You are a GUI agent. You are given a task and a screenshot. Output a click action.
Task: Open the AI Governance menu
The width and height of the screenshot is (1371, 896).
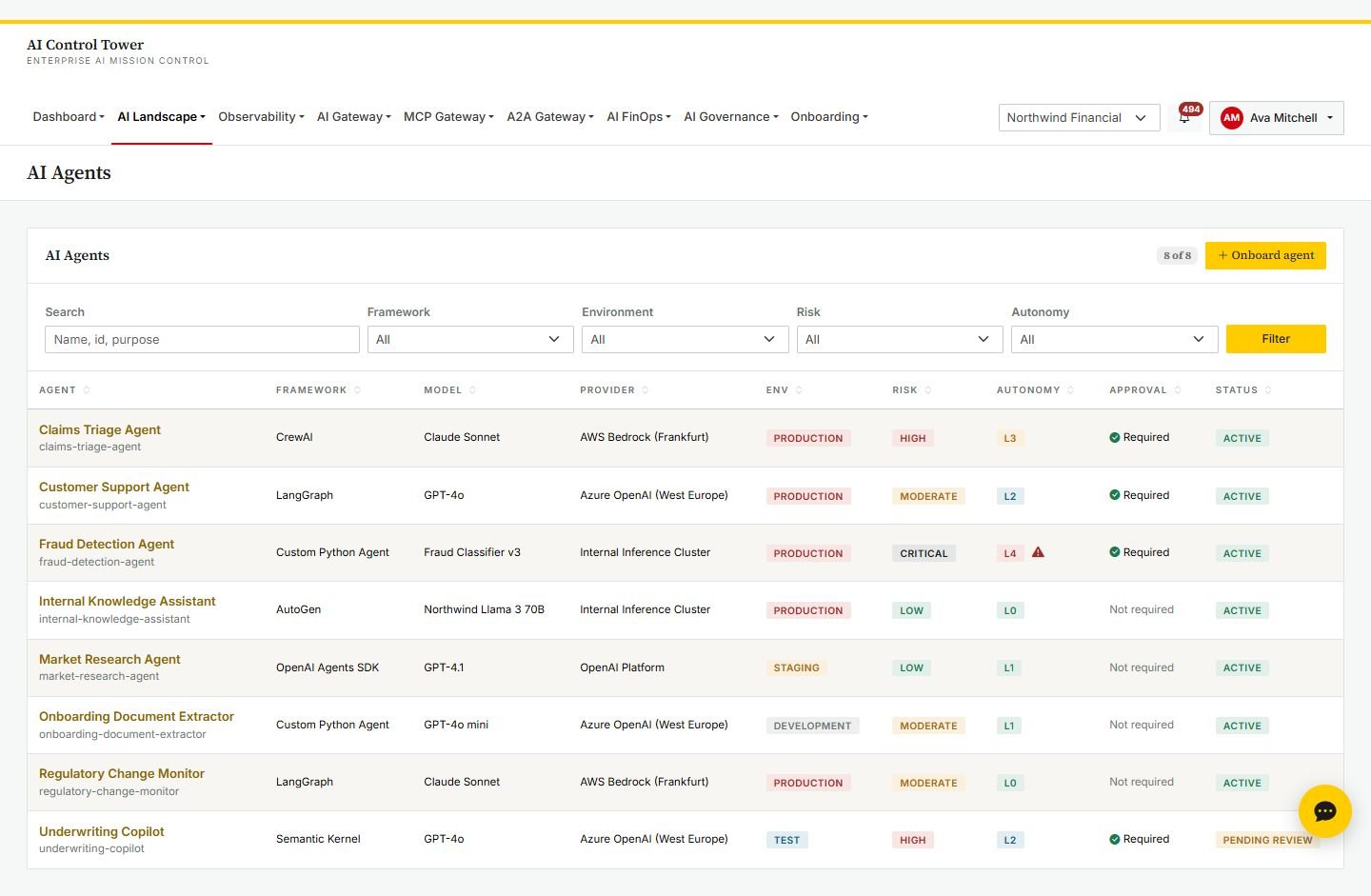point(731,117)
